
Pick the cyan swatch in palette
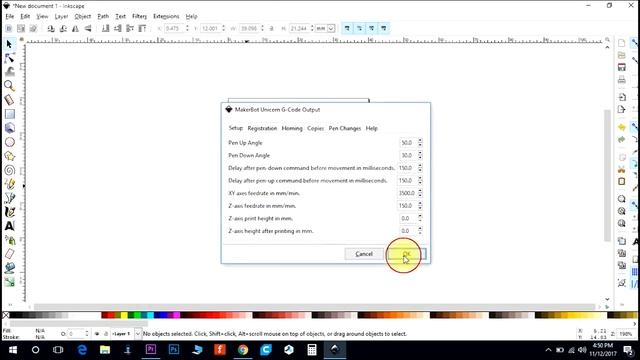click(x=151, y=315)
